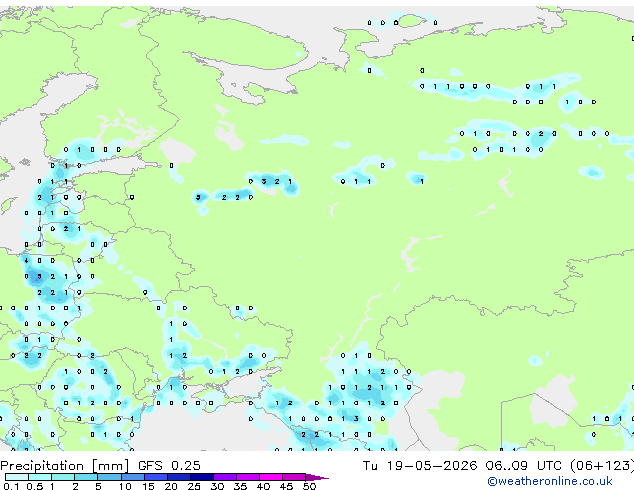634x490 pixels.
Task: Click the "35" legend scale label
Action: coord(240,486)
